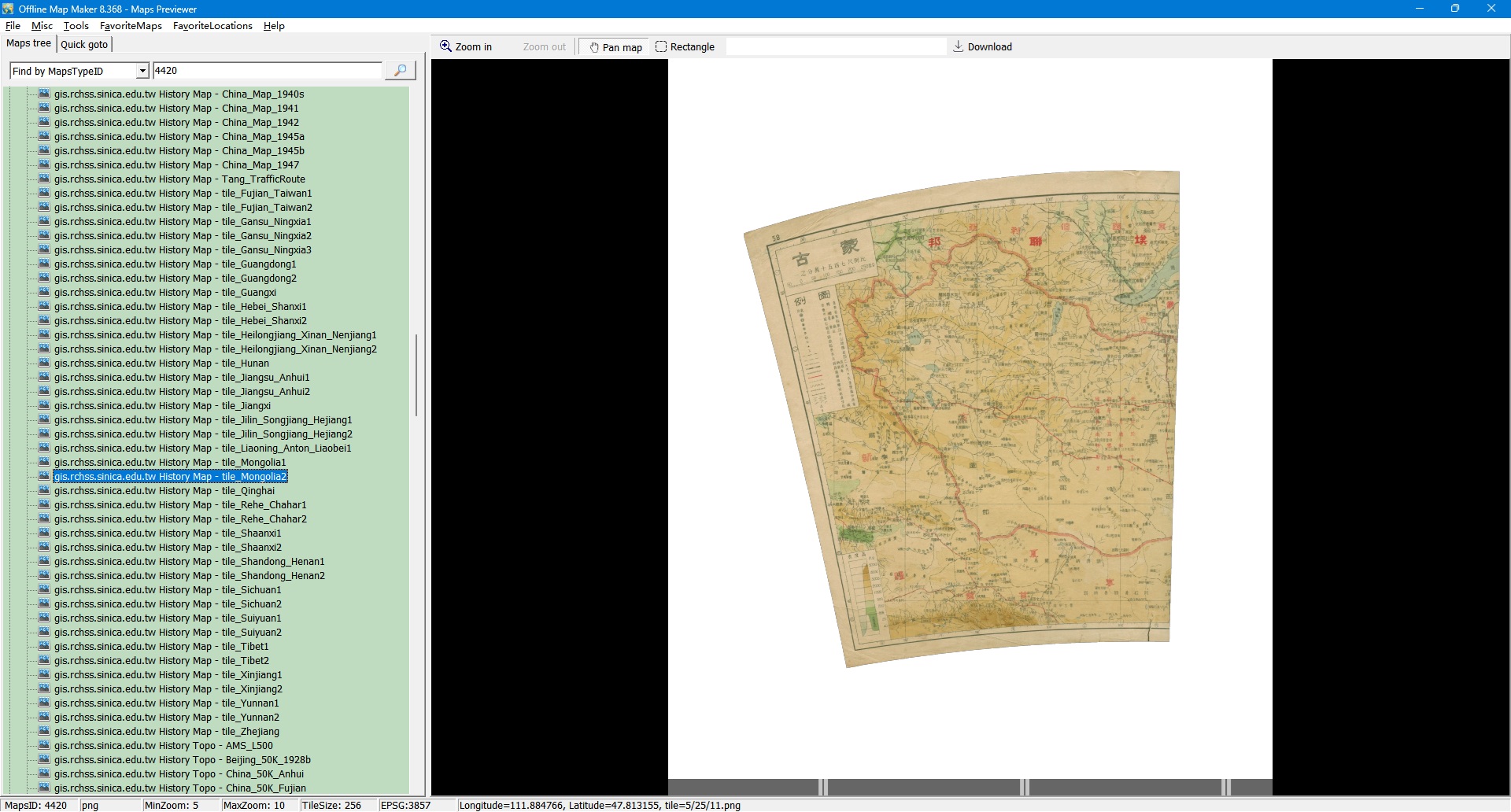Switch to the Quick goto tab
Screen dimensions: 1511x812
(84, 45)
